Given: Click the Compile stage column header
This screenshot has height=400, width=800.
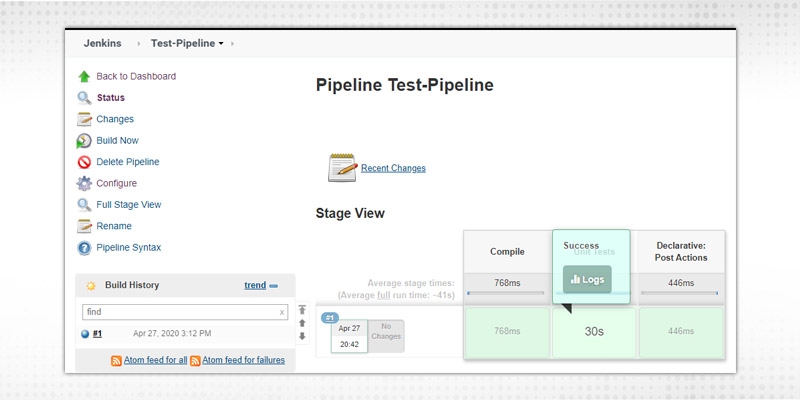Looking at the screenshot, I should (507, 252).
